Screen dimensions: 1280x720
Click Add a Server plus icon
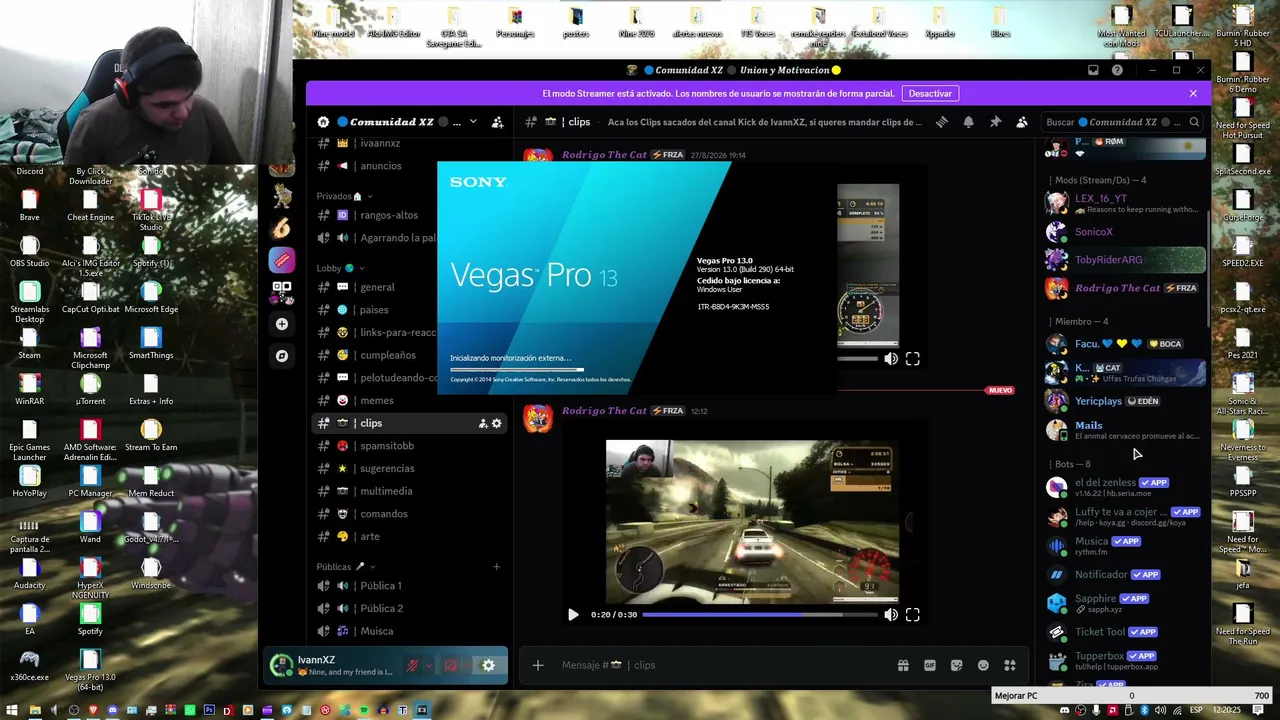[282, 324]
